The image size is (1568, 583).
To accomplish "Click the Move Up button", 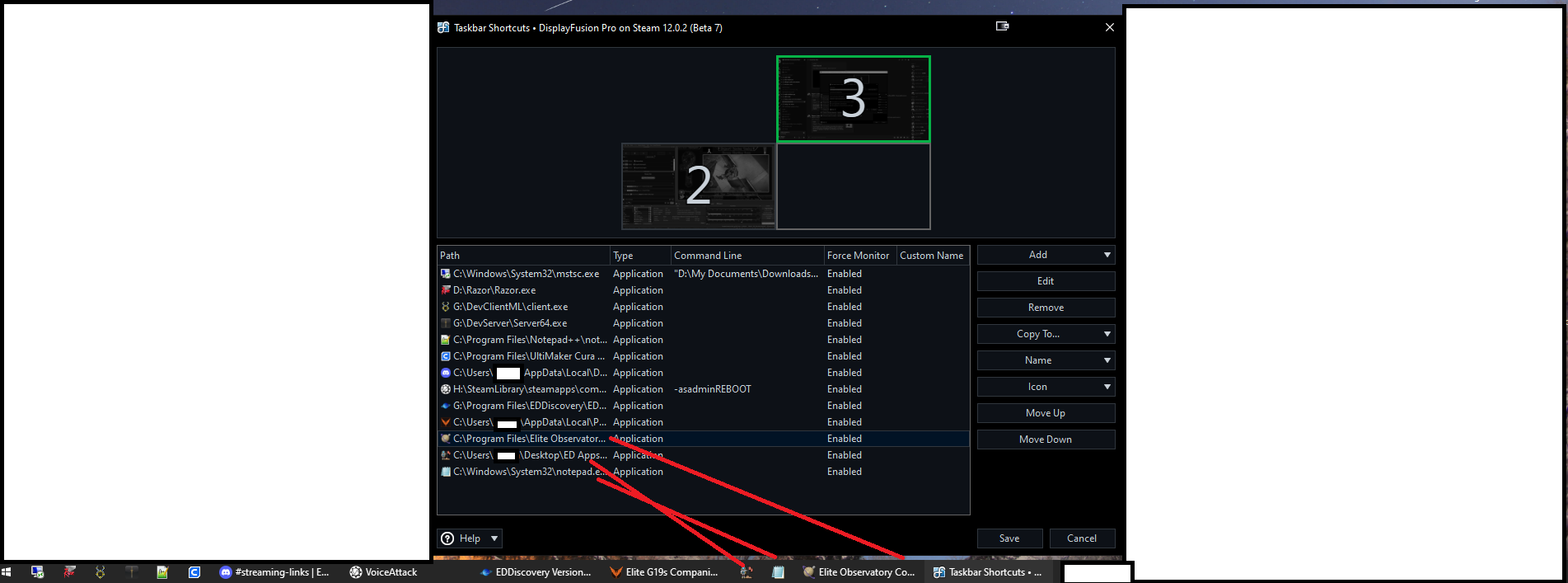I will pos(1046,413).
